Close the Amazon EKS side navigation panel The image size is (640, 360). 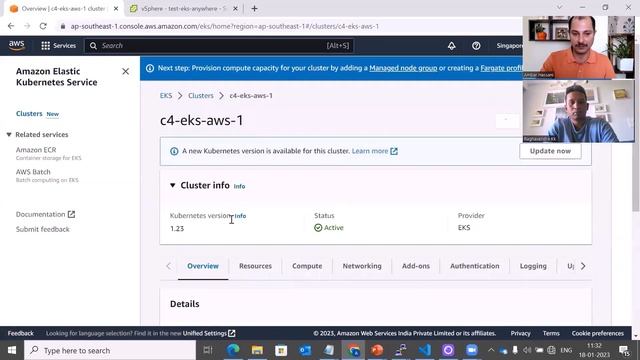pos(125,71)
